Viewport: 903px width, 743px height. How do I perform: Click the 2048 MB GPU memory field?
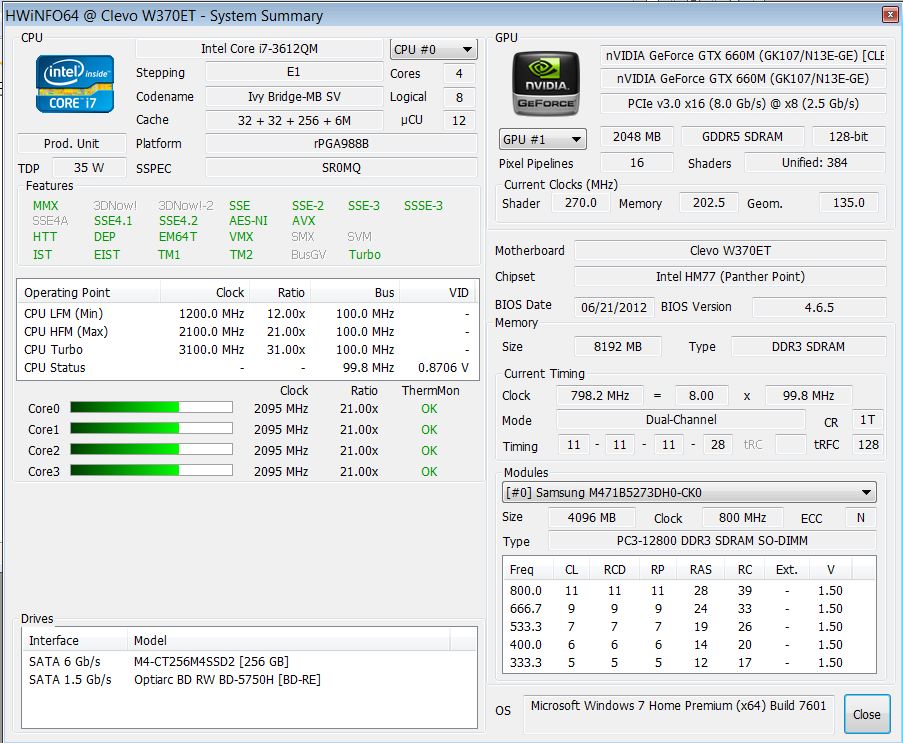636,137
